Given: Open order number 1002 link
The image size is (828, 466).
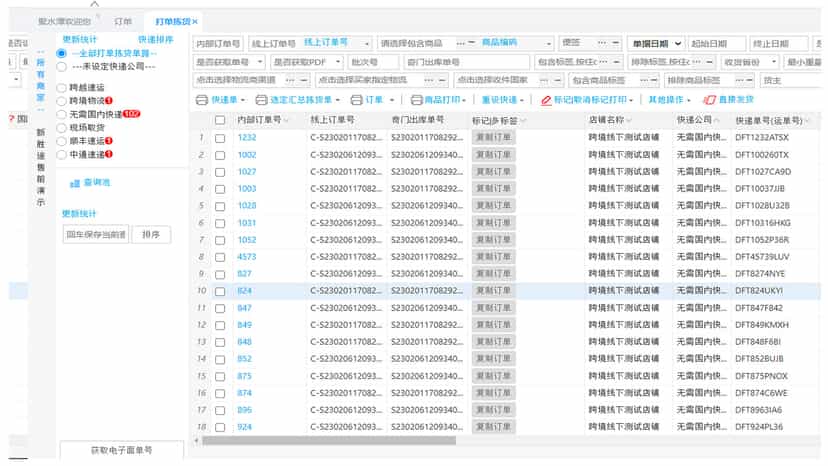Looking at the screenshot, I should pos(247,155).
